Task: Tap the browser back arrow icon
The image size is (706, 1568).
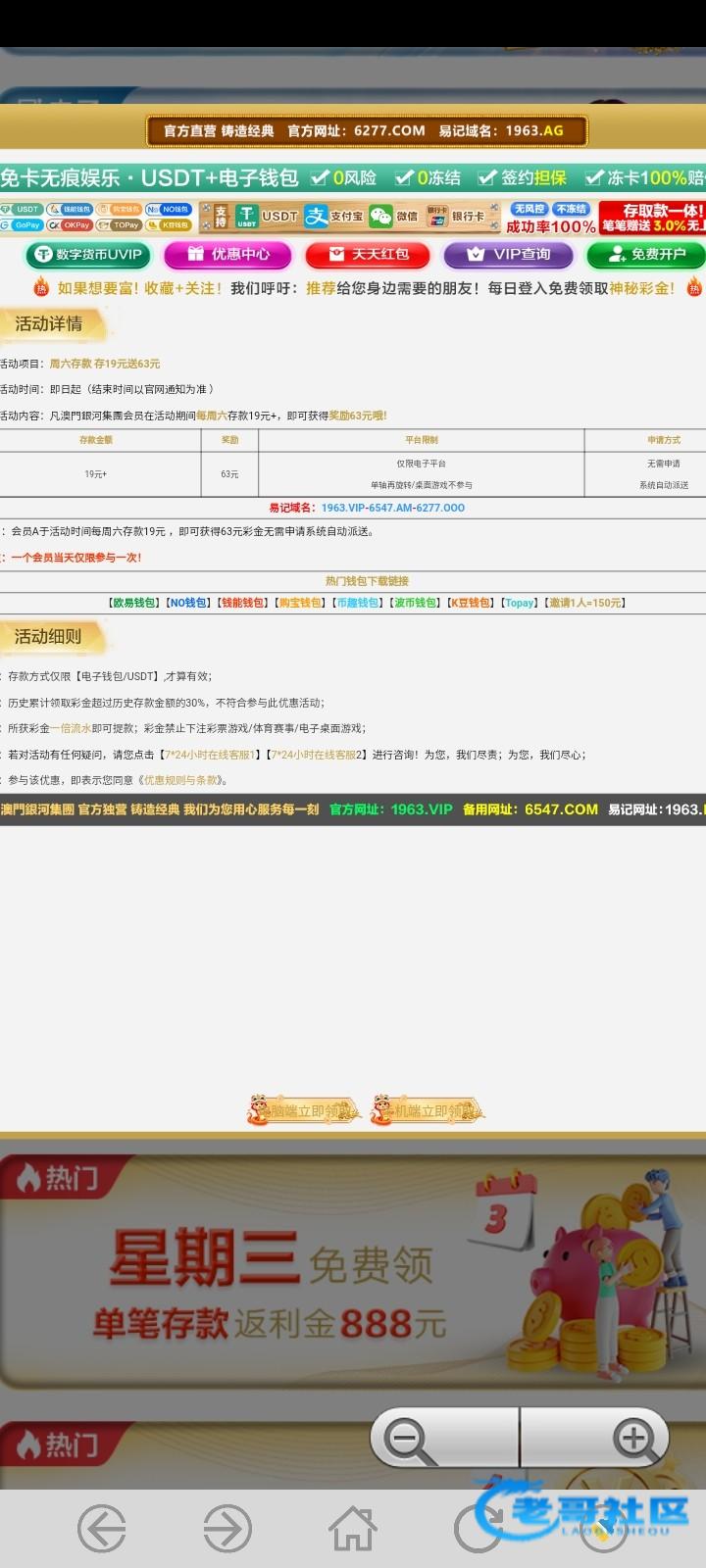Action: pos(102,1529)
